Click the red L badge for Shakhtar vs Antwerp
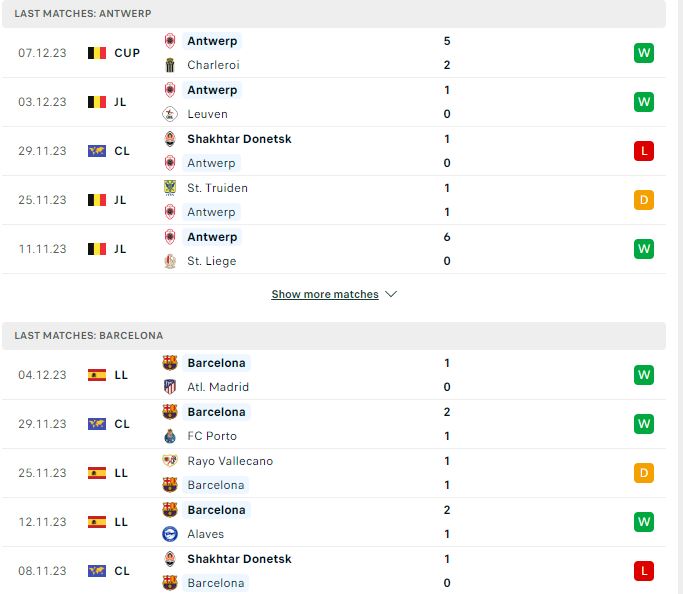The image size is (683, 594). click(644, 151)
